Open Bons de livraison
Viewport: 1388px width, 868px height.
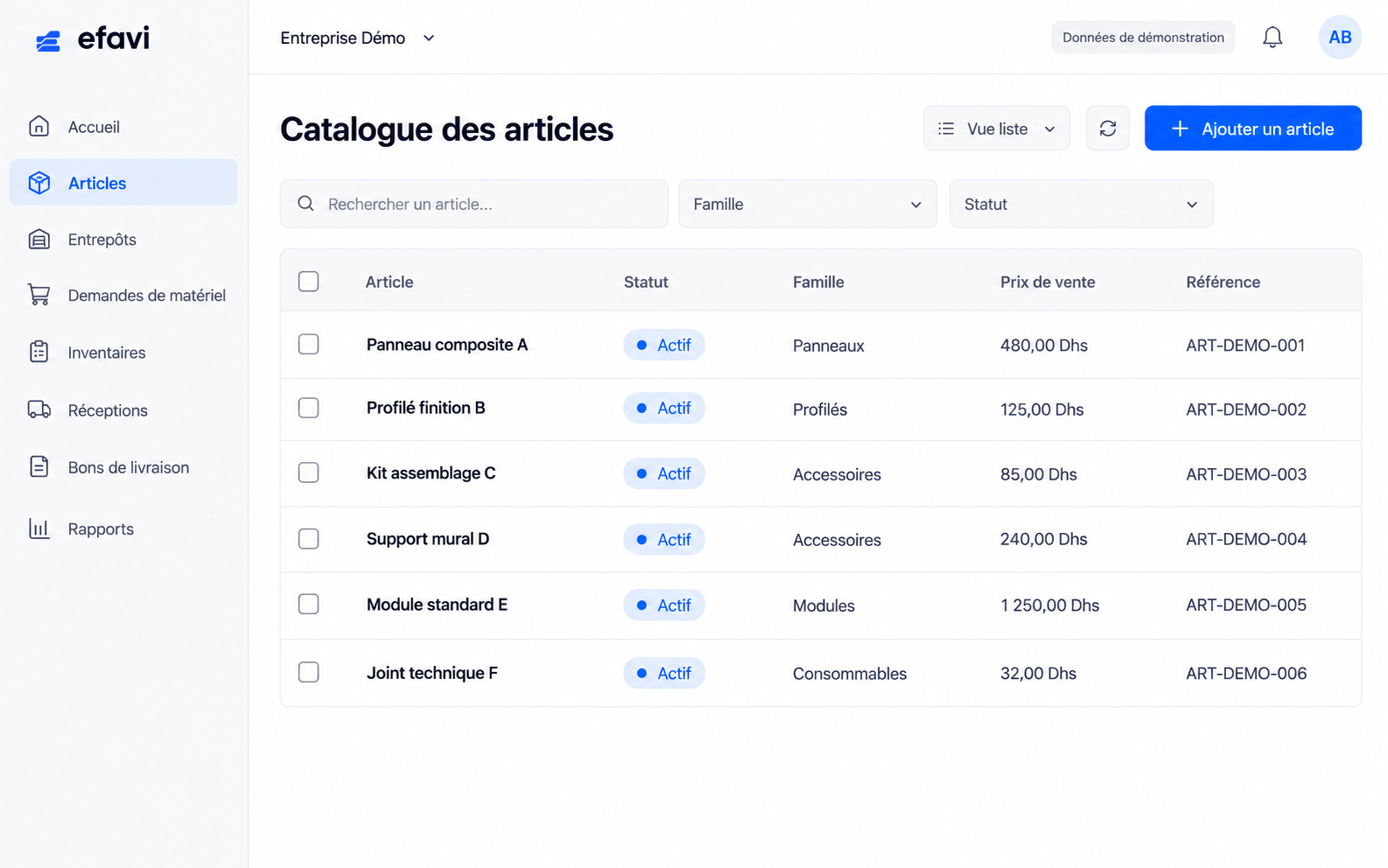pyautogui.click(x=123, y=466)
